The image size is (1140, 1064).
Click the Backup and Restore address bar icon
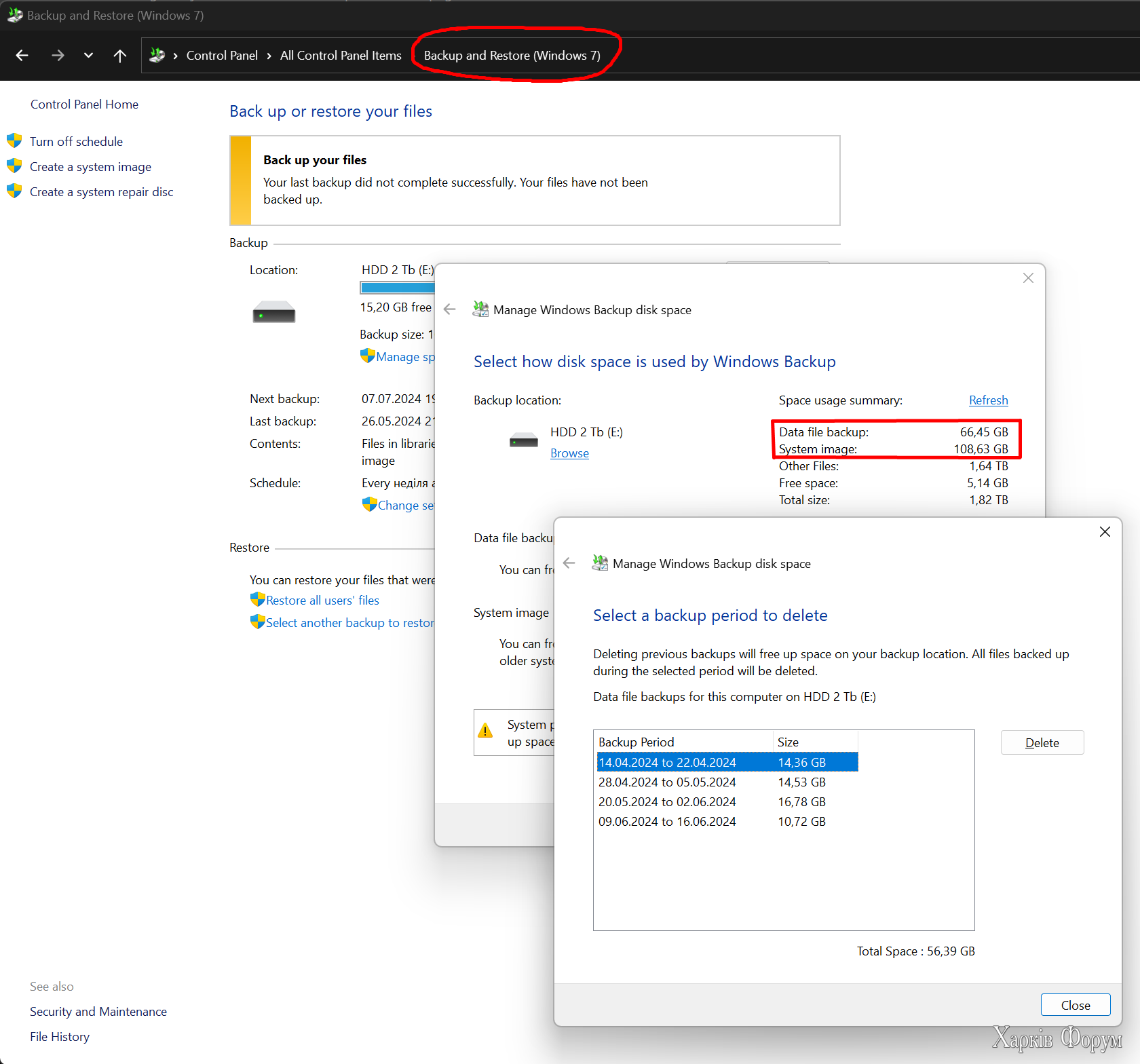click(x=157, y=55)
